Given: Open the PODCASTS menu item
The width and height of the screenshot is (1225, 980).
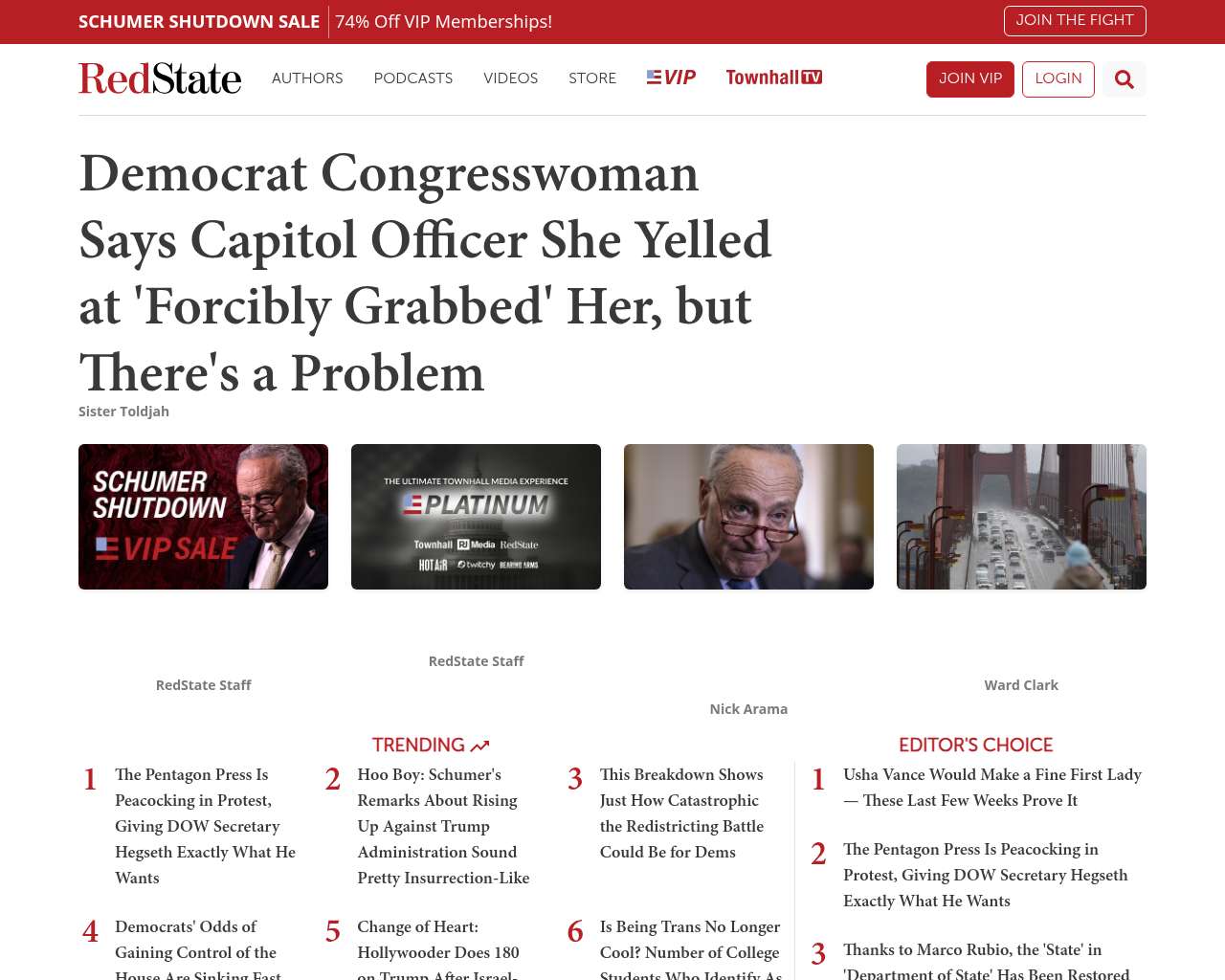Looking at the screenshot, I should [x=413, y=78].
